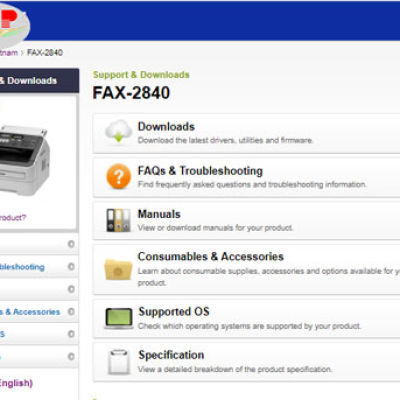400x400 pixels.
Task: Open the Downloads heading link
Action: click(x=166, y=127)
